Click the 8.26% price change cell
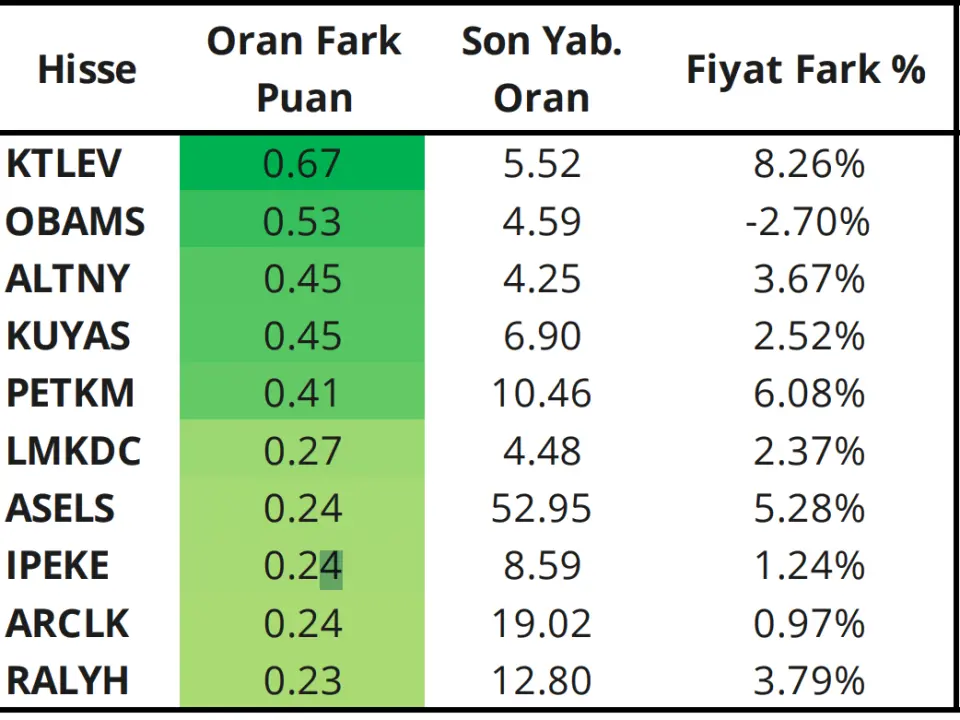 click(809, 164)
